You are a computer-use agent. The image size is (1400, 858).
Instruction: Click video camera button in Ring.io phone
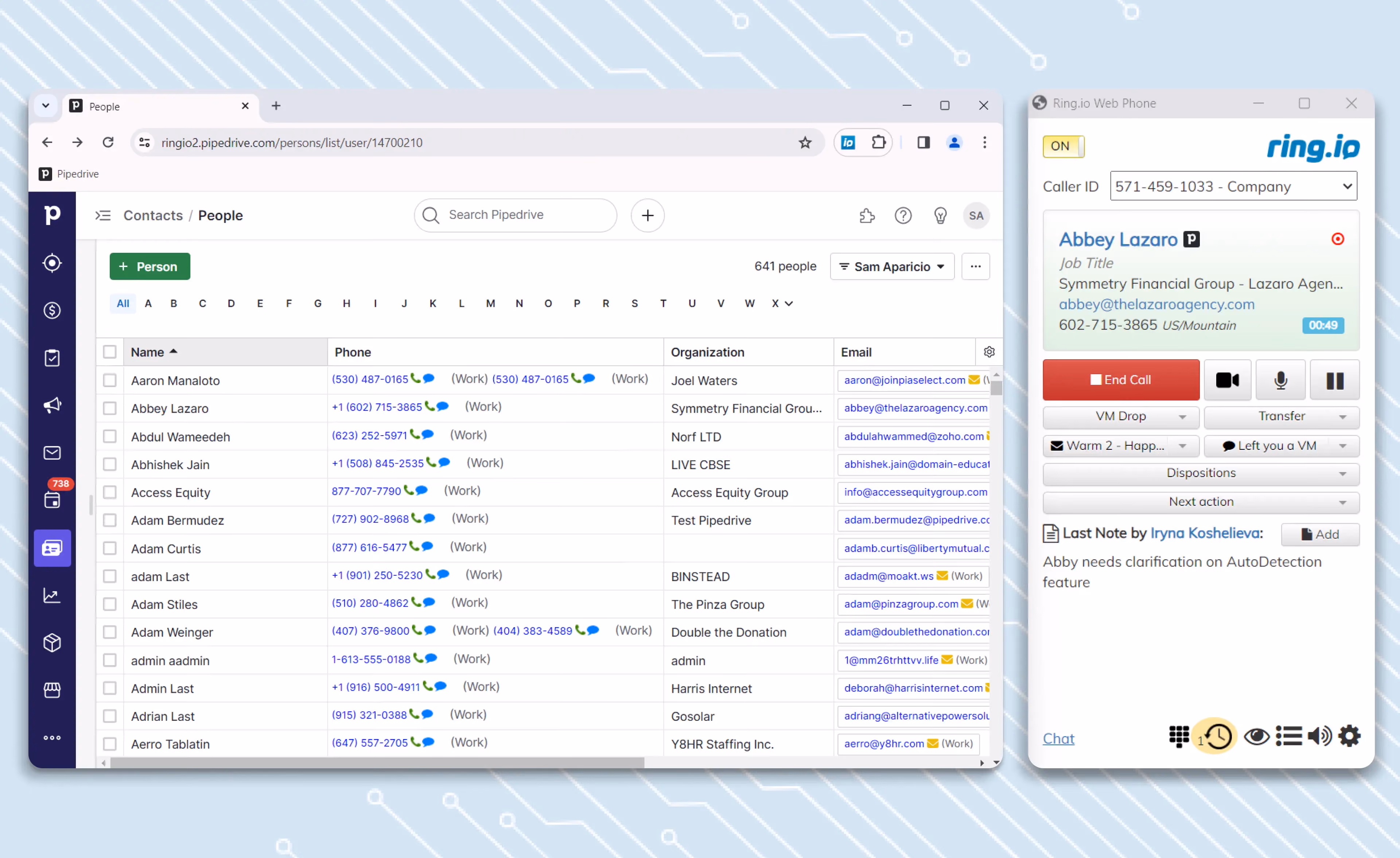[x=1227, y=380]
